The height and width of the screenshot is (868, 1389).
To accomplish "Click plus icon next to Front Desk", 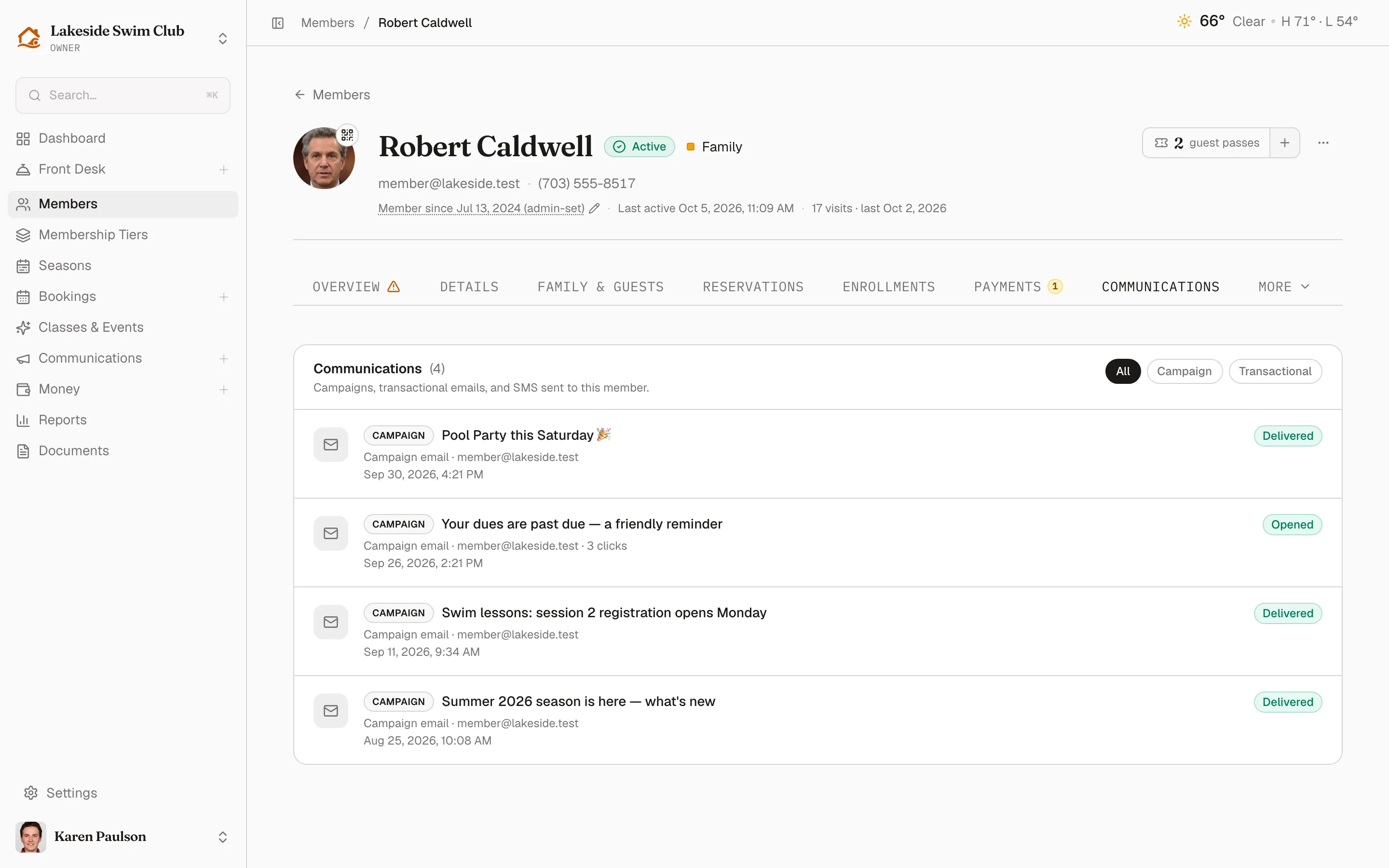I will click(x=224, y=169).
